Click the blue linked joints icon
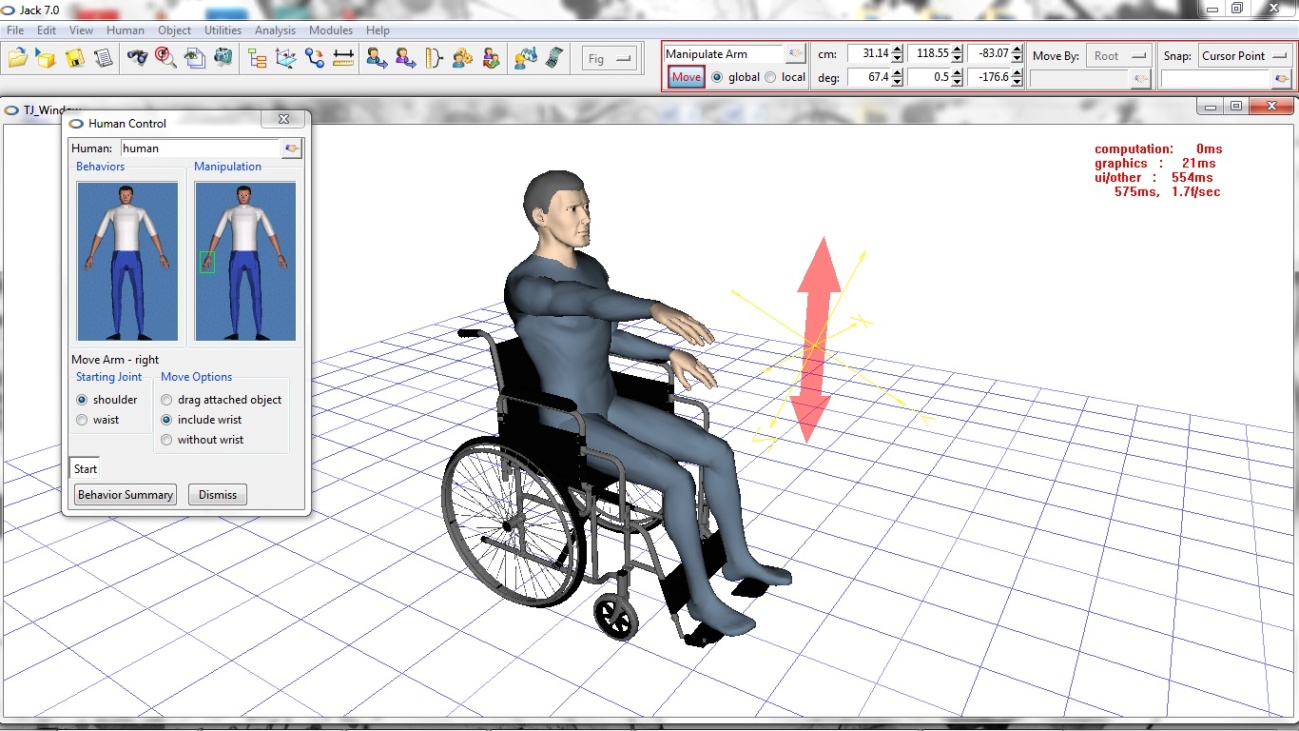 point(315,58)
